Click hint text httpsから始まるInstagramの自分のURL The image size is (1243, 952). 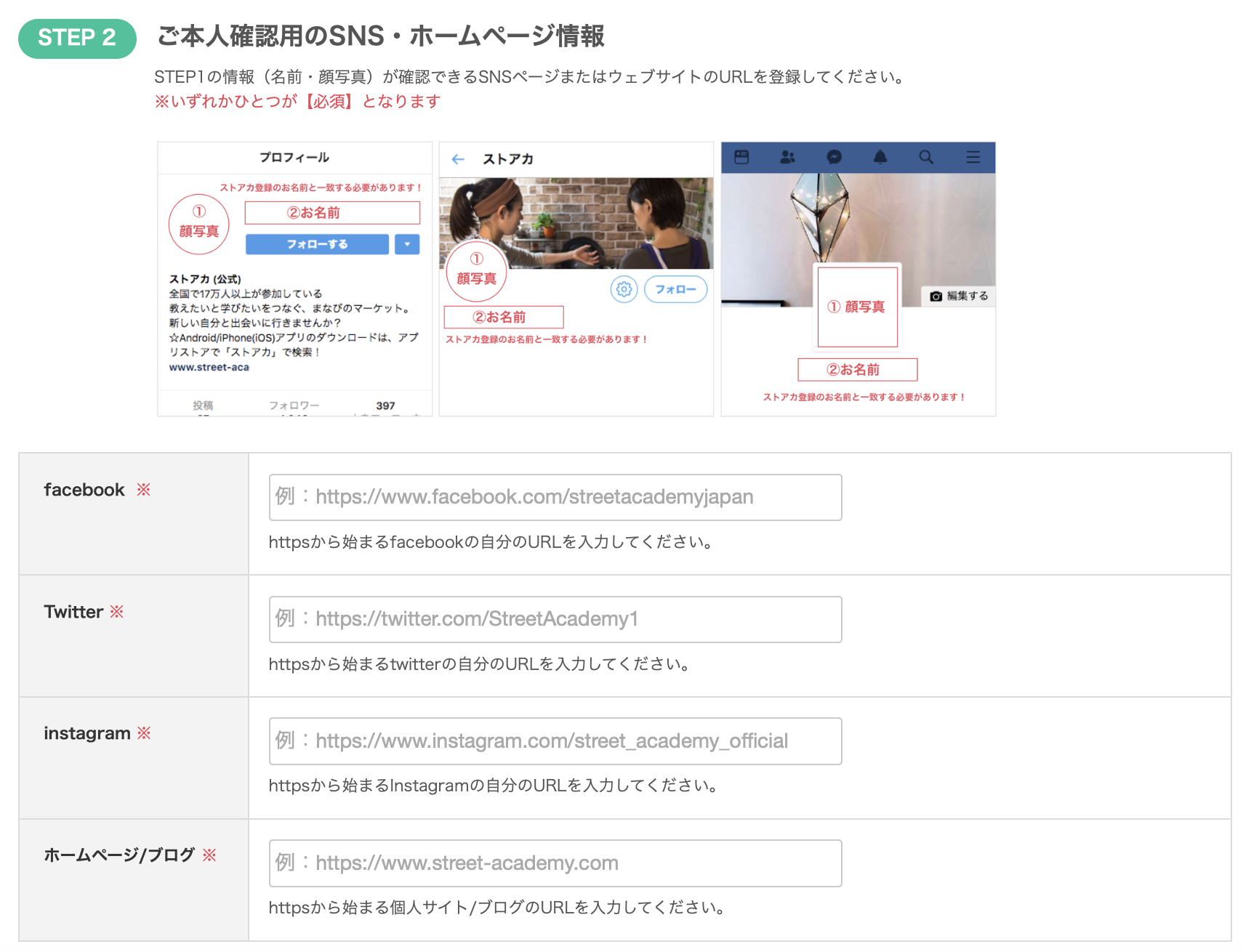click(494, 786)
